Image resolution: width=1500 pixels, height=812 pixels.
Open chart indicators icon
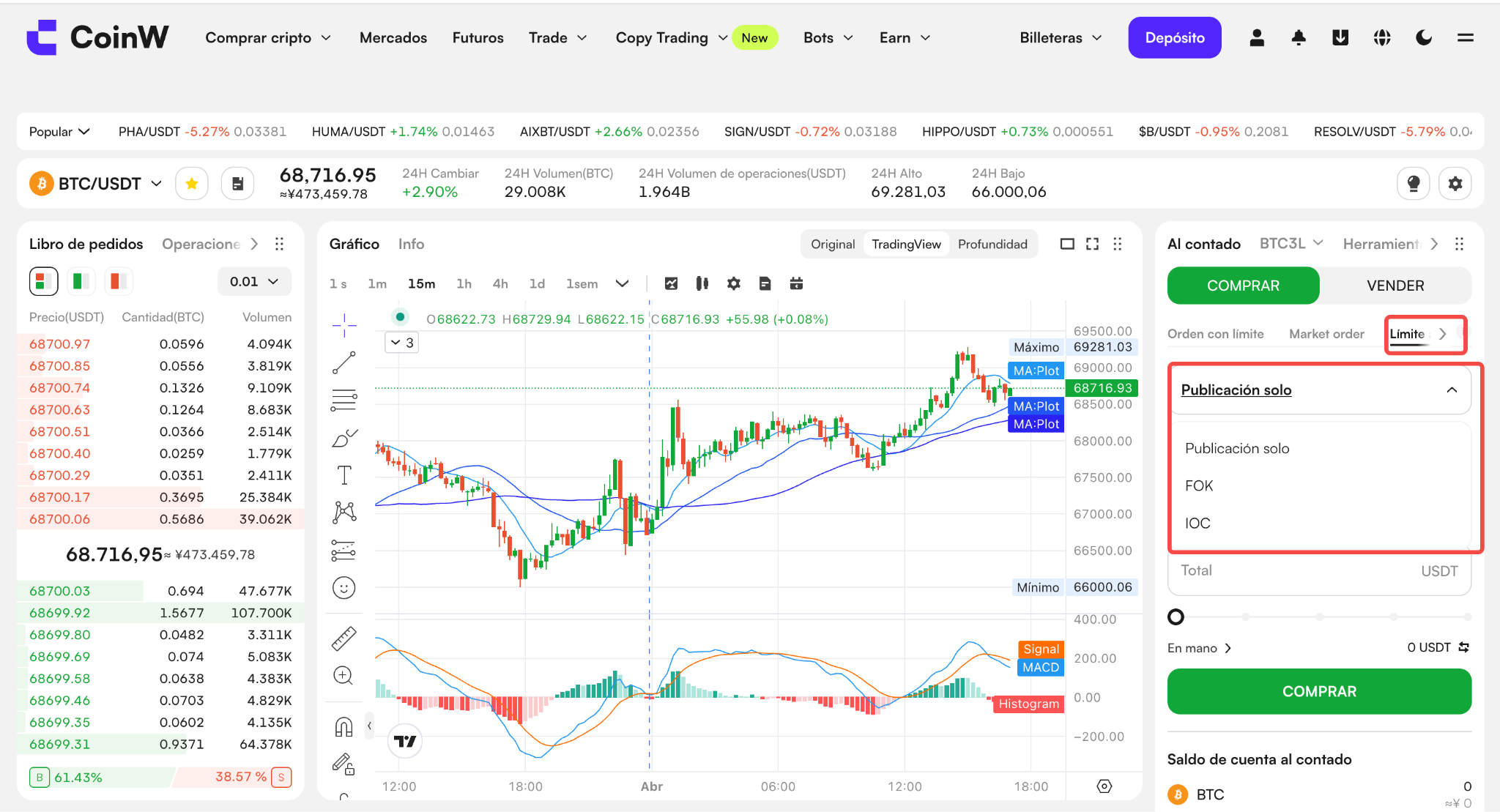pyautogui.click(x=671, y=283)
